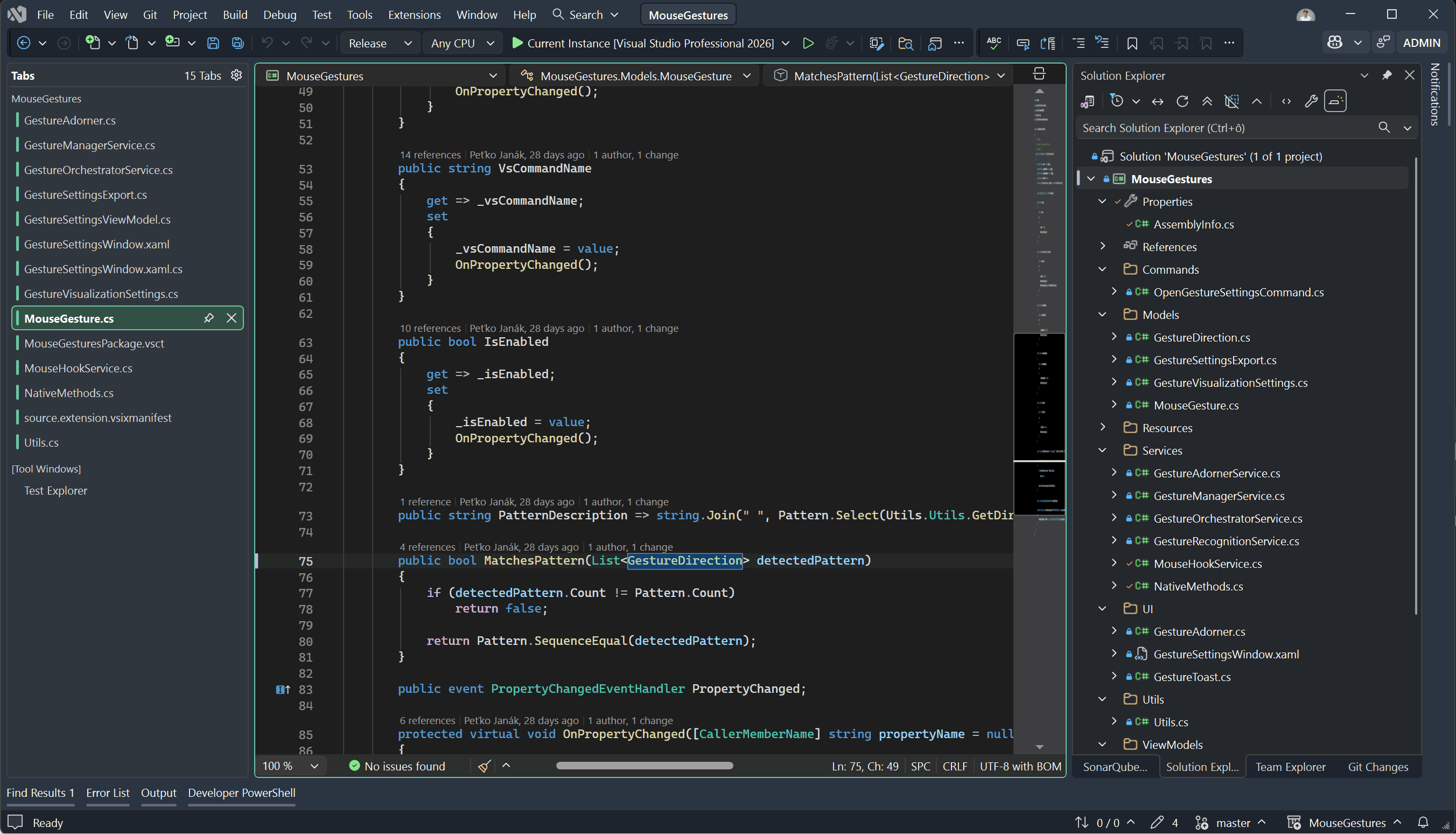1456x834 pixels.
Task: Open the Tabs panel settings gear
Action: (236, 75)
